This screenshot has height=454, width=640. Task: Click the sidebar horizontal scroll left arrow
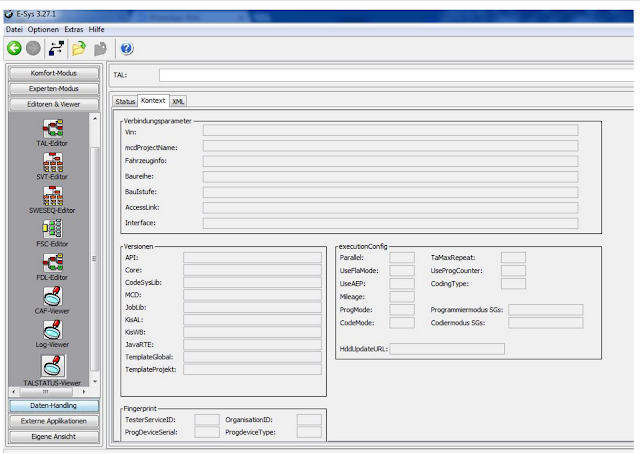coord(13,392)
